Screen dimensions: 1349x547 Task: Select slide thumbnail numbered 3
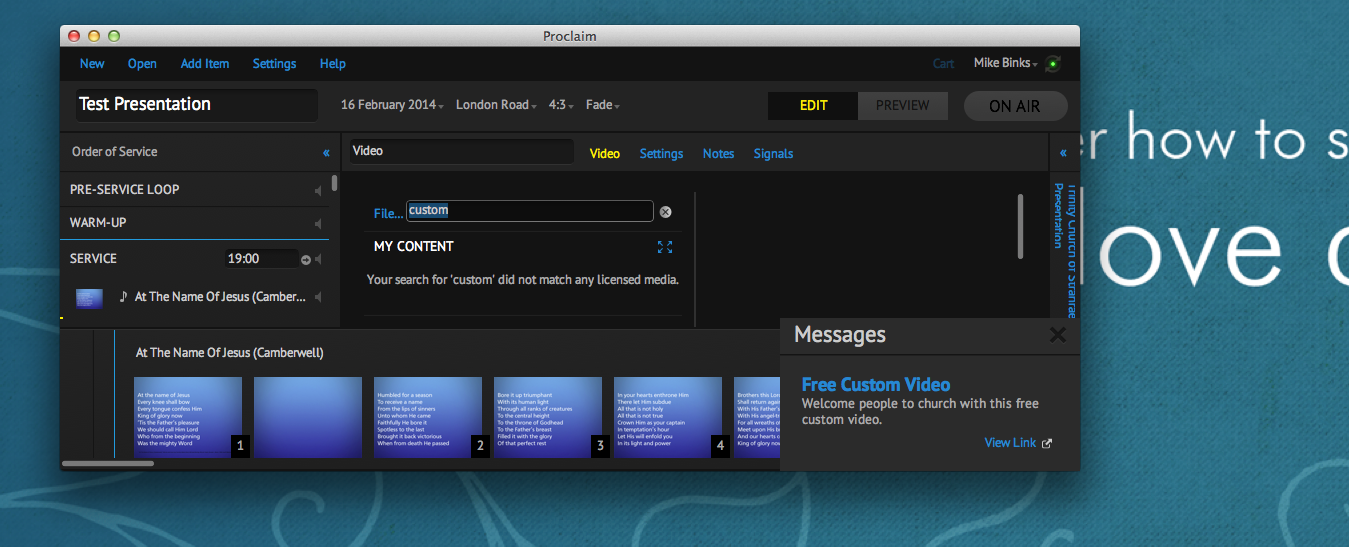click(548, 417)
